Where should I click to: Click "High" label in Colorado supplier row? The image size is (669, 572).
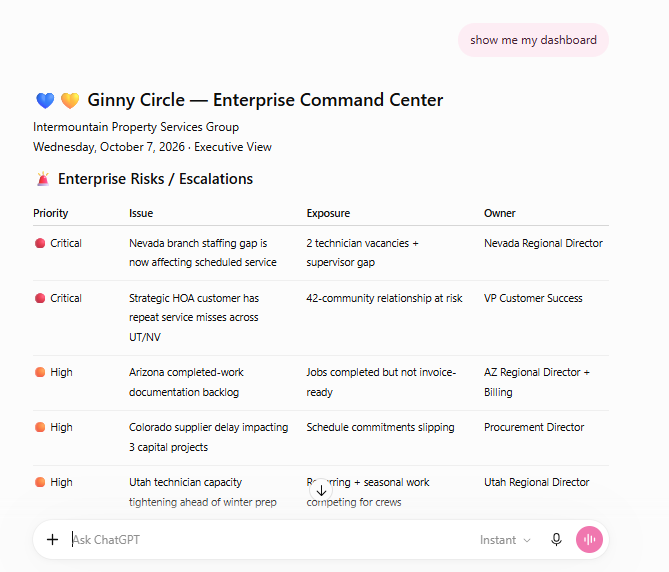pyautogui.click(x=61, y=427)
